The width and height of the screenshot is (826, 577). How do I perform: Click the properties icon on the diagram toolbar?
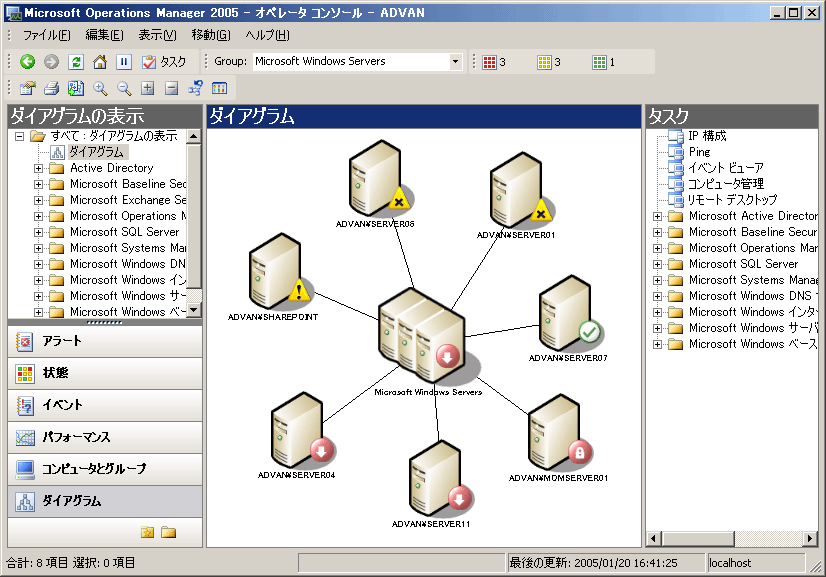(27, 88)
